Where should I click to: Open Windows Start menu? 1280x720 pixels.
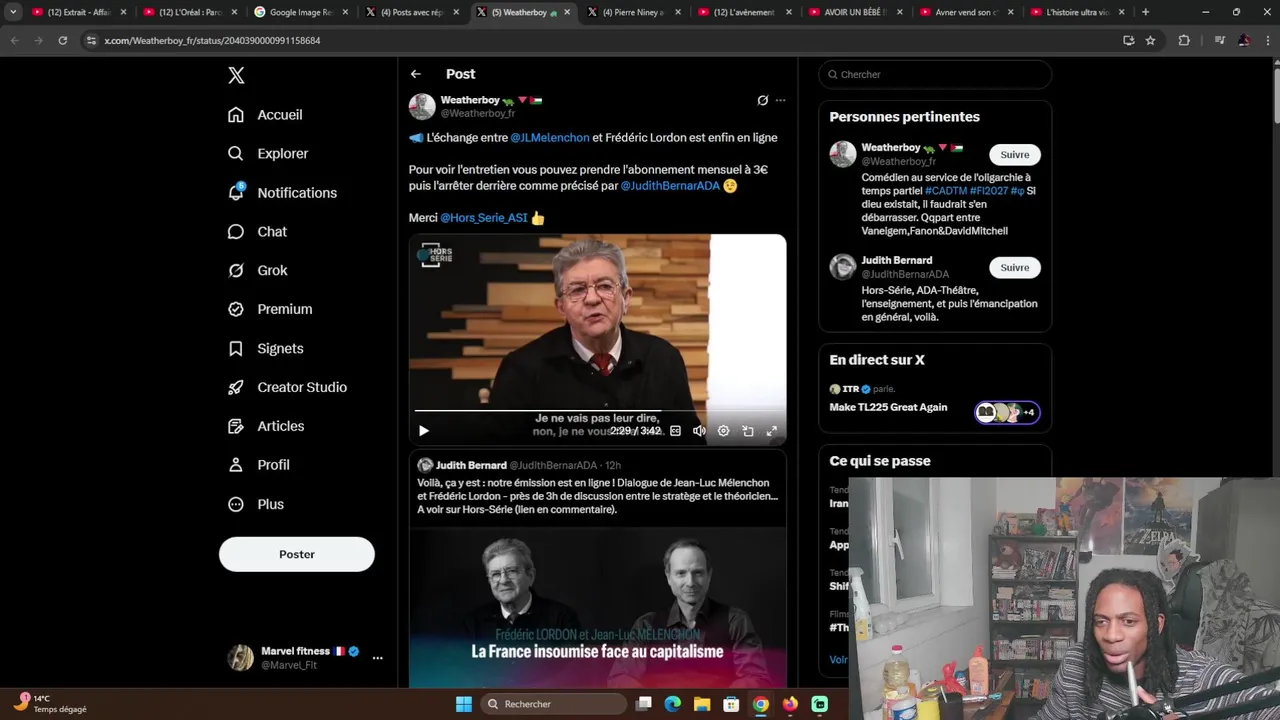[464, 704]
